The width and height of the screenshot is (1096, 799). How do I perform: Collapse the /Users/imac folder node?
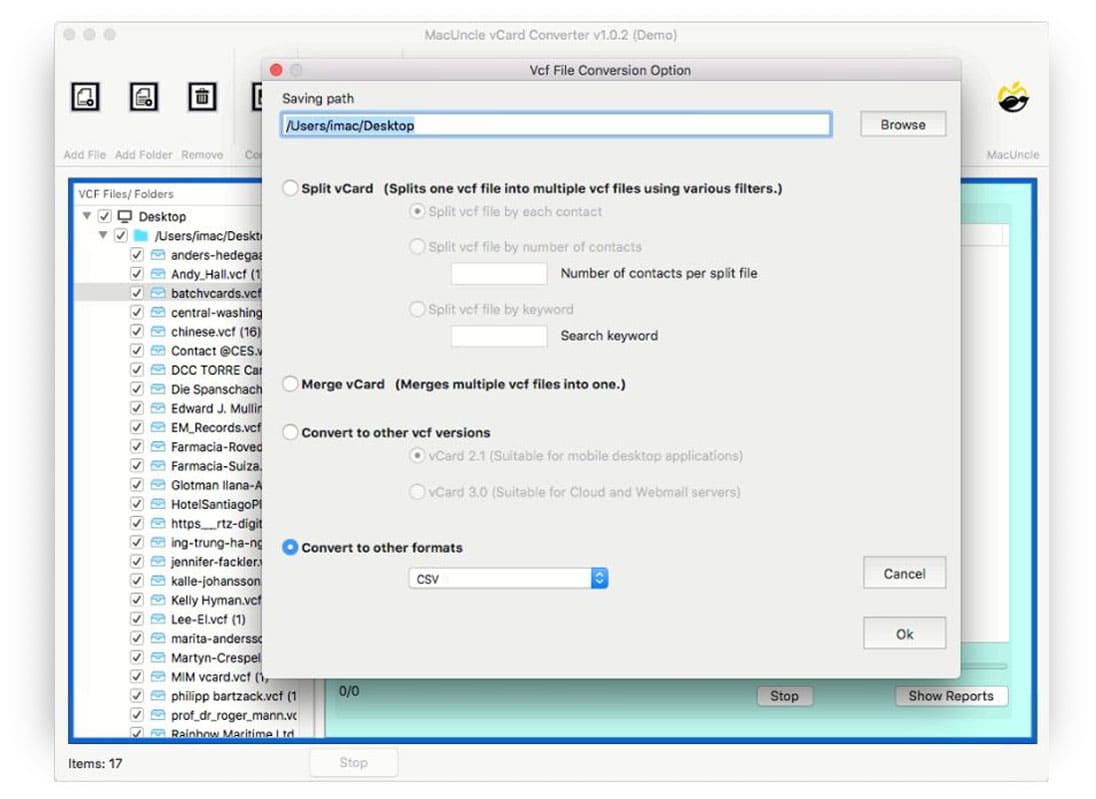click(103, 235)
